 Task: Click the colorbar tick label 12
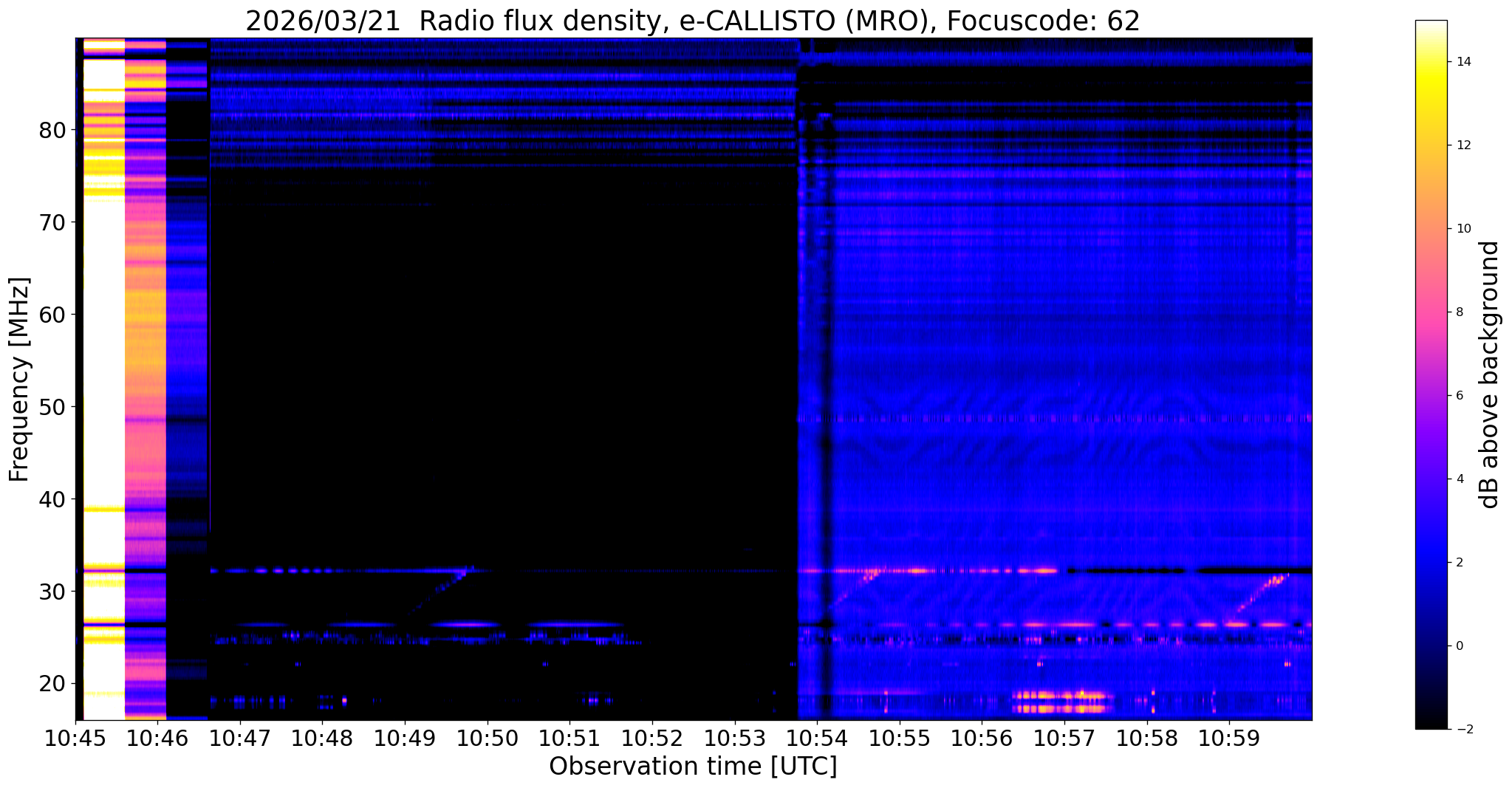click(1463, 145)
